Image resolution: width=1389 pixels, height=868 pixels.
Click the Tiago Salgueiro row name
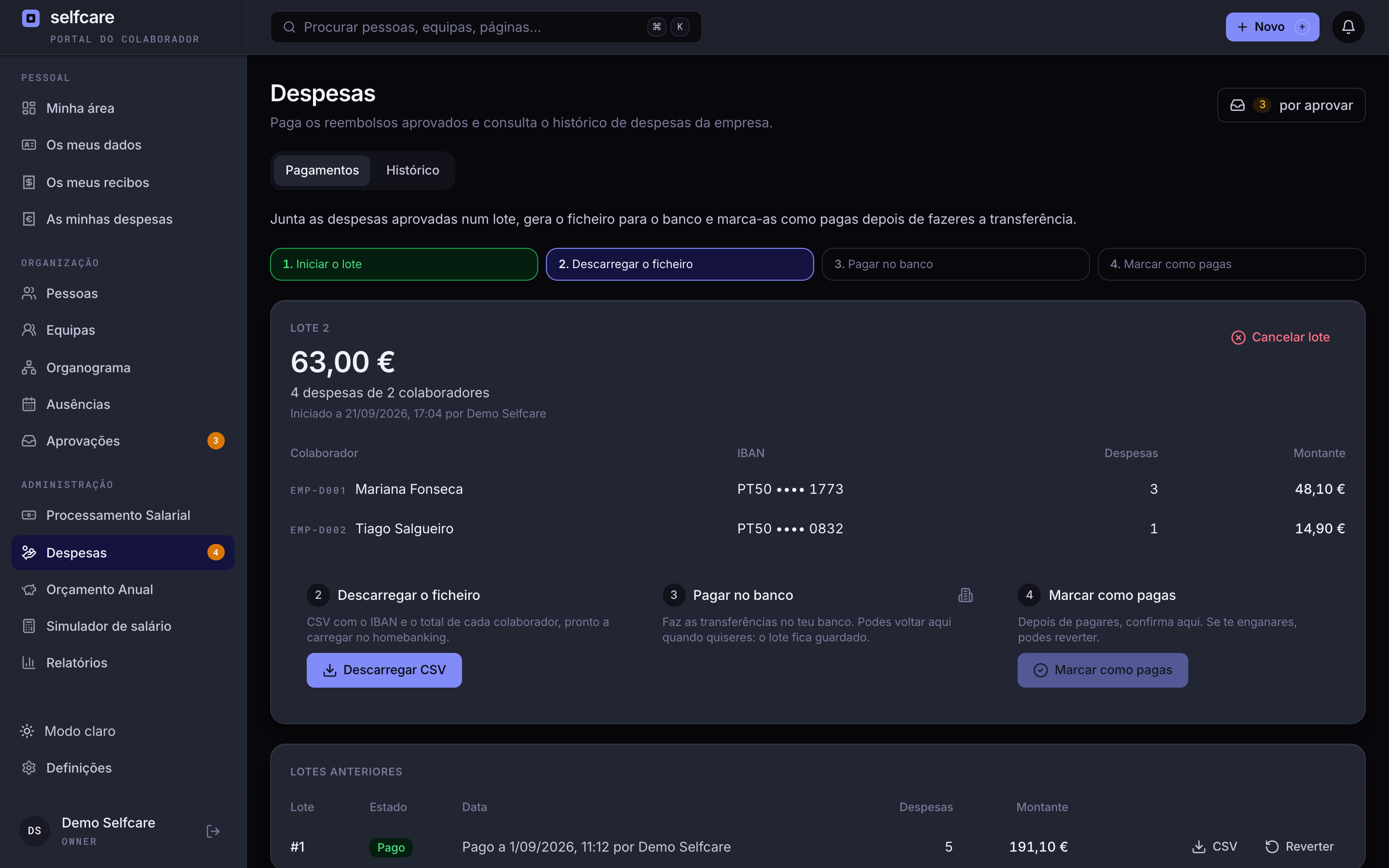[404, 529]
